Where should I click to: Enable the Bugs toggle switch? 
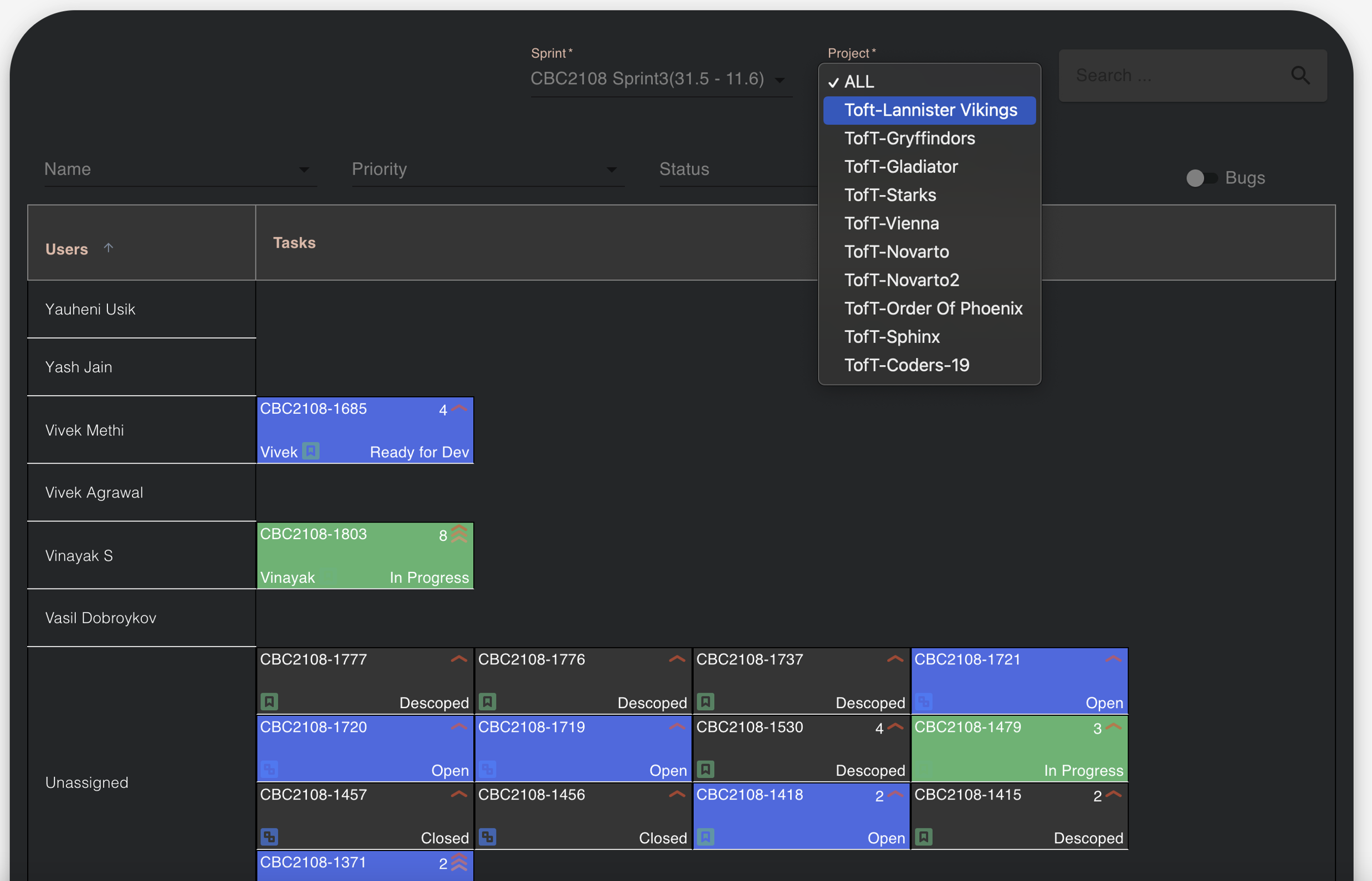tap(1202, 178)
